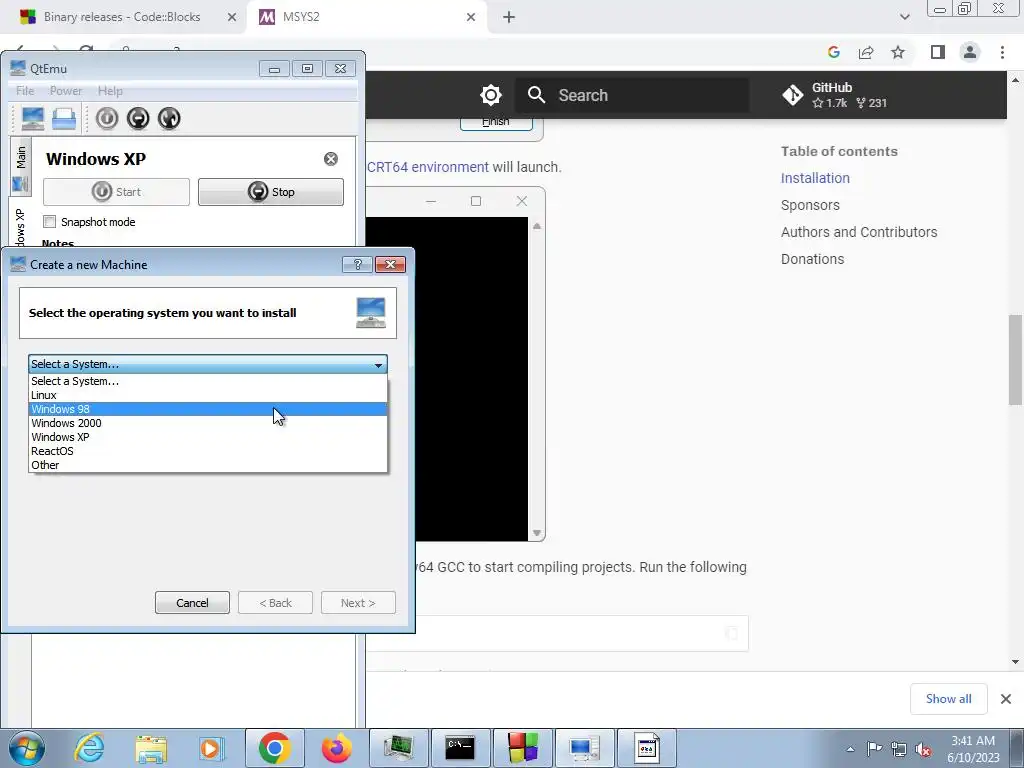The height and width of the screenshot is (768, 1024).
Task: Show hidden tray icons arrow
Action: [x=850, y=749]
